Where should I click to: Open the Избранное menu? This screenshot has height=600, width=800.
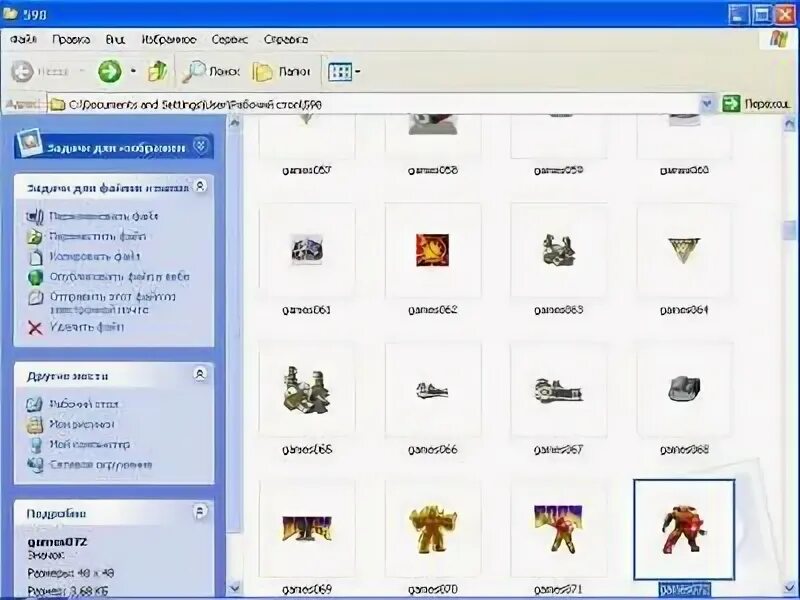(168, 40)
